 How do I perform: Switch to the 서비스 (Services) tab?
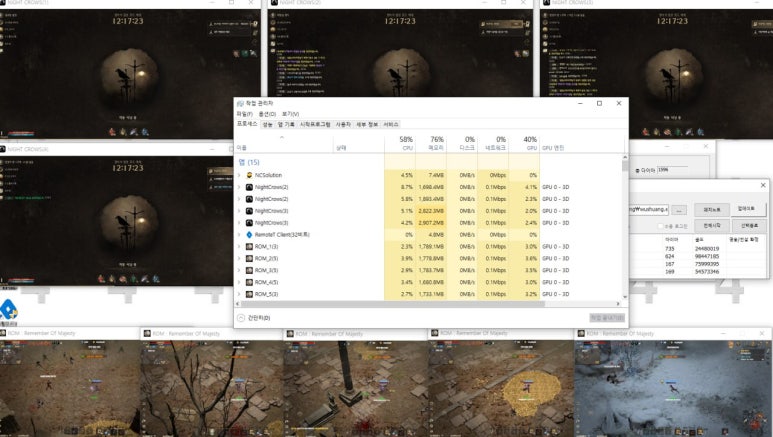pyautogui.click(x=391, y=124)
